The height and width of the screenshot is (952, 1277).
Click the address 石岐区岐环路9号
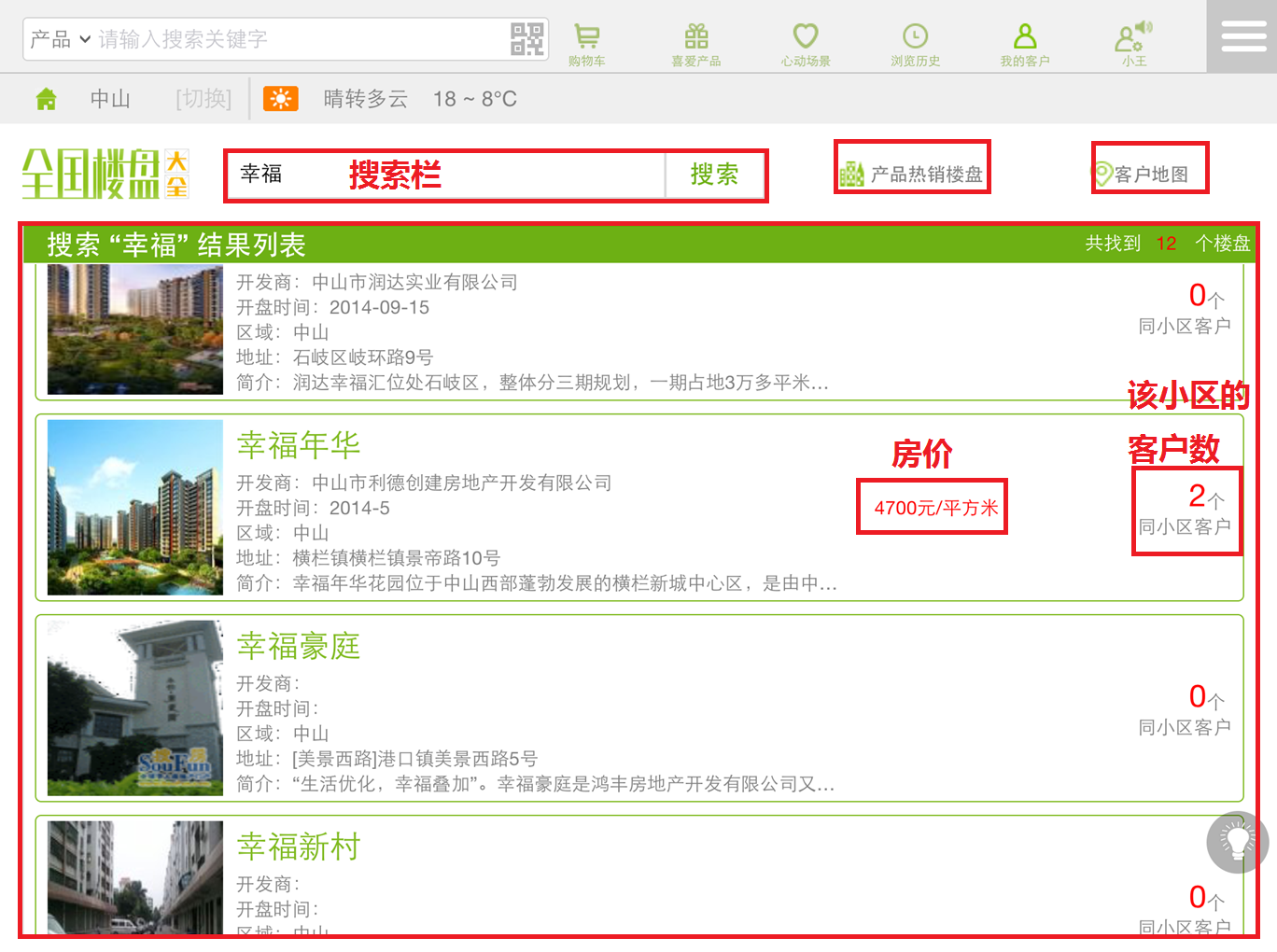point(363,357)
